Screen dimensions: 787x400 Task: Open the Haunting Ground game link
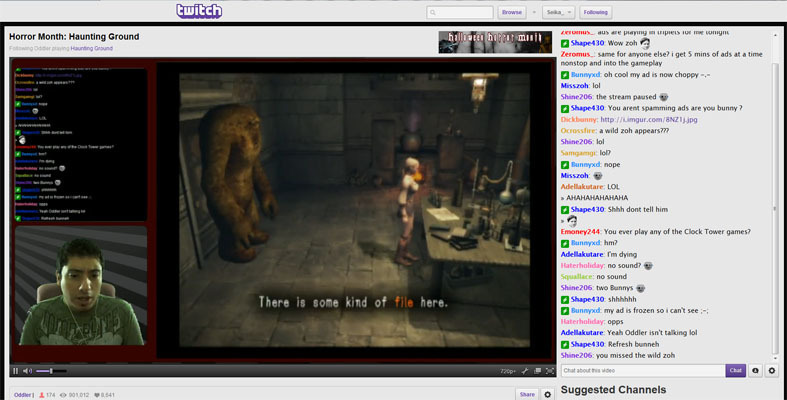91,48
